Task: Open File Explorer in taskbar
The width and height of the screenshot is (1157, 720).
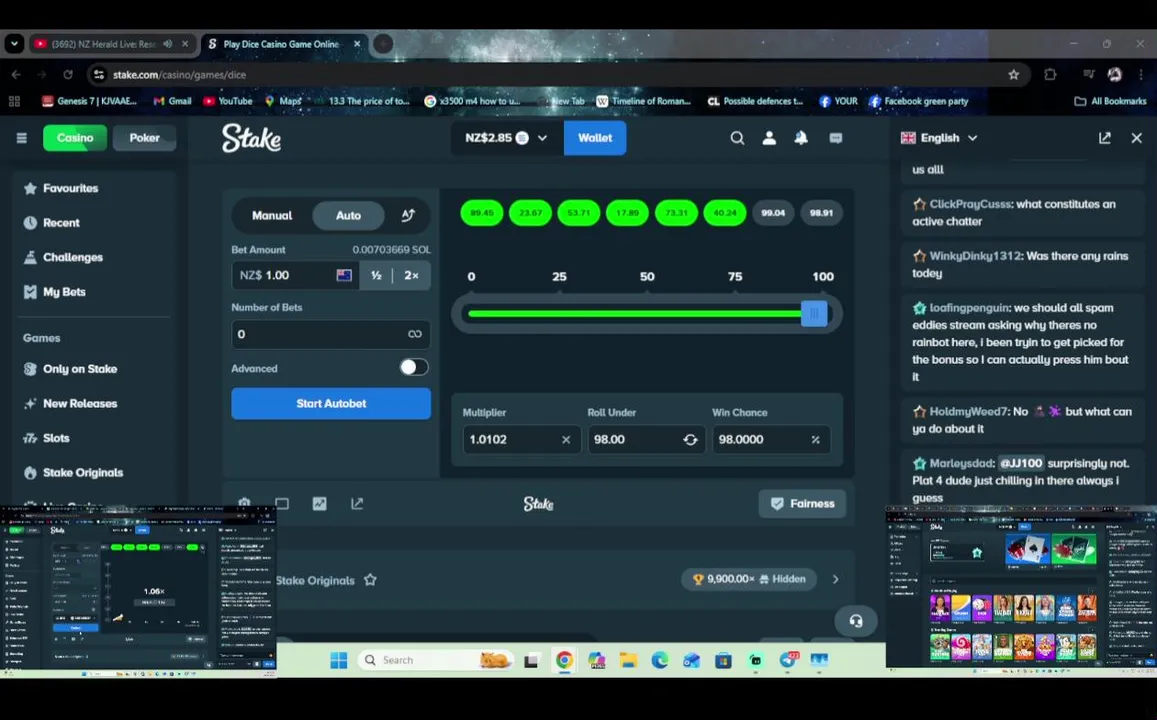Action: click(628, 660)
